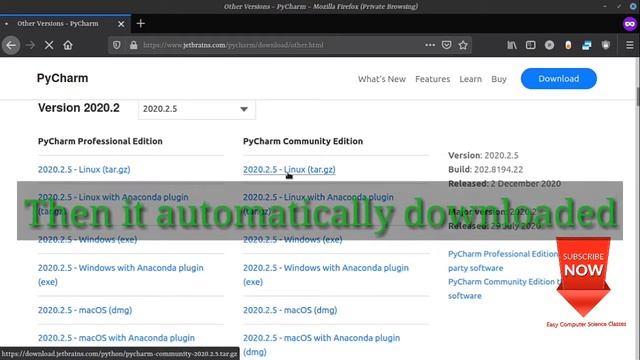Viewport: 640px width, 360px height.
Task: Download Community 2020.2.5 Windows (exe)
Action: pyautogui.click(x=292, y=240)
